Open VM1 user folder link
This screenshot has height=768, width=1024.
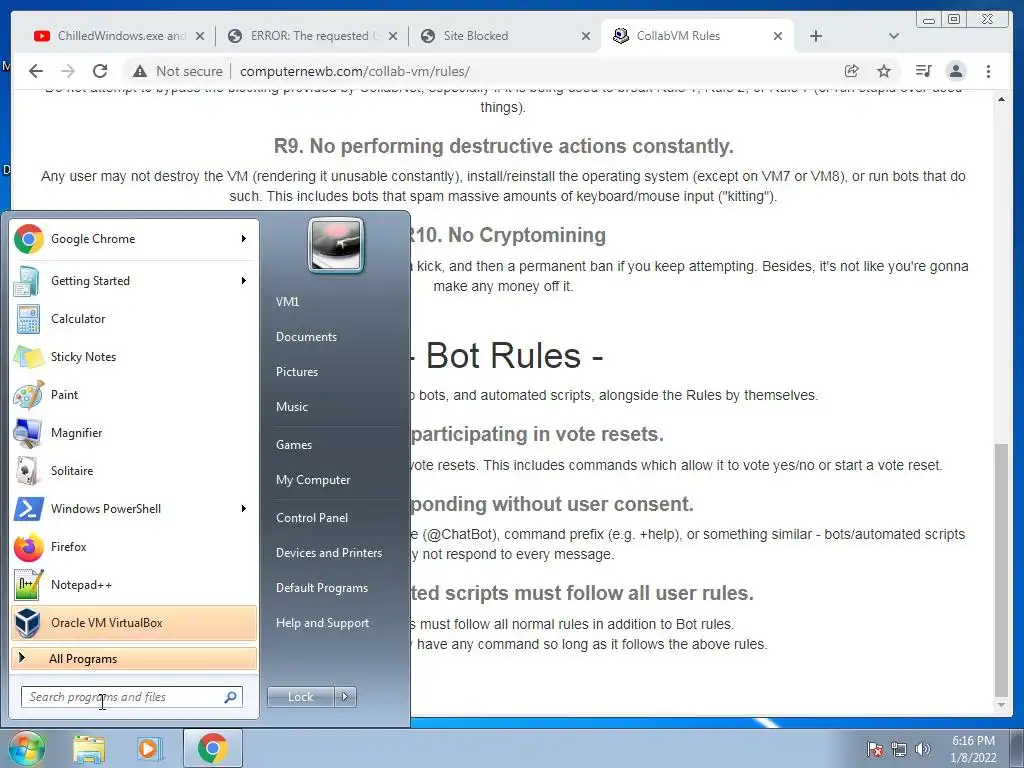(287, 302)
